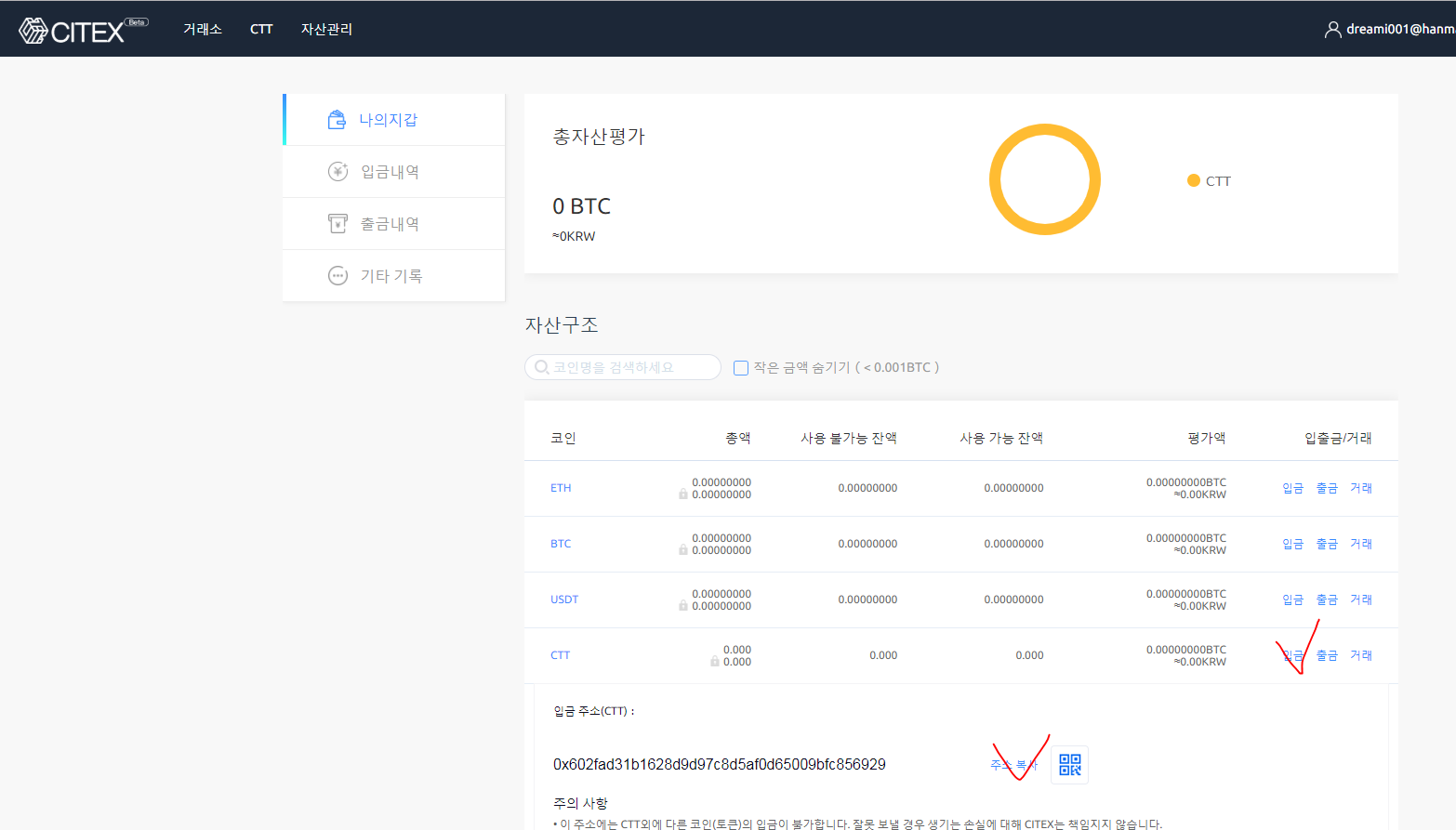Image resolution: width=1456 pixels, height=830 pixels.
Task: Open the 거래소 menu
Action: click(203, 29)
